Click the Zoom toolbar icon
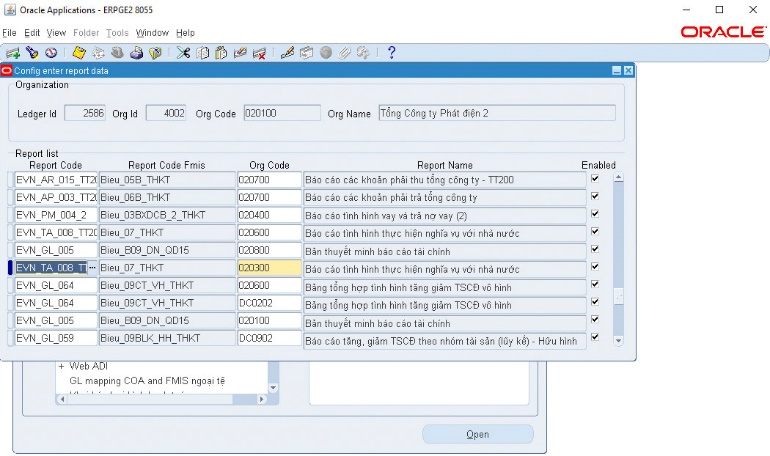The image size is (770, 456). [x=306, y=53]
